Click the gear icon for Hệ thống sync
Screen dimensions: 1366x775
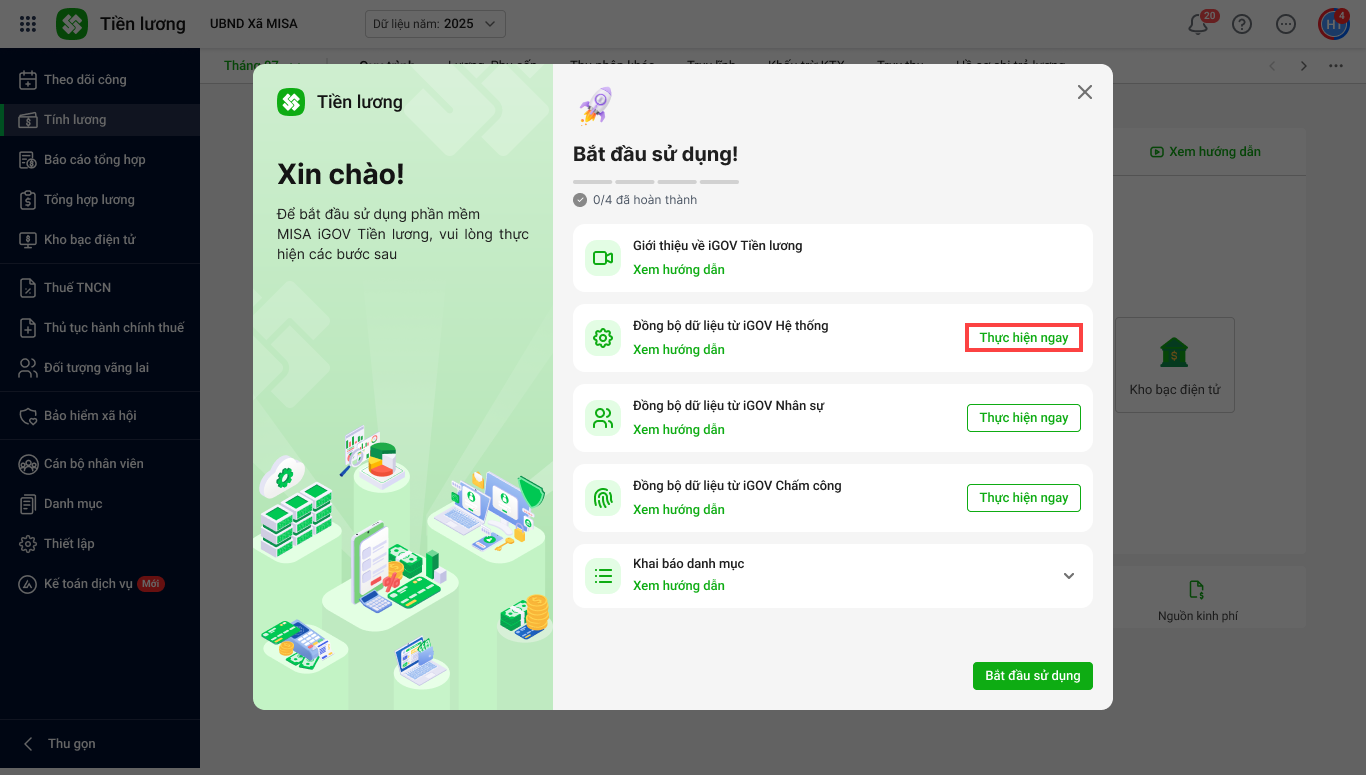603,338
